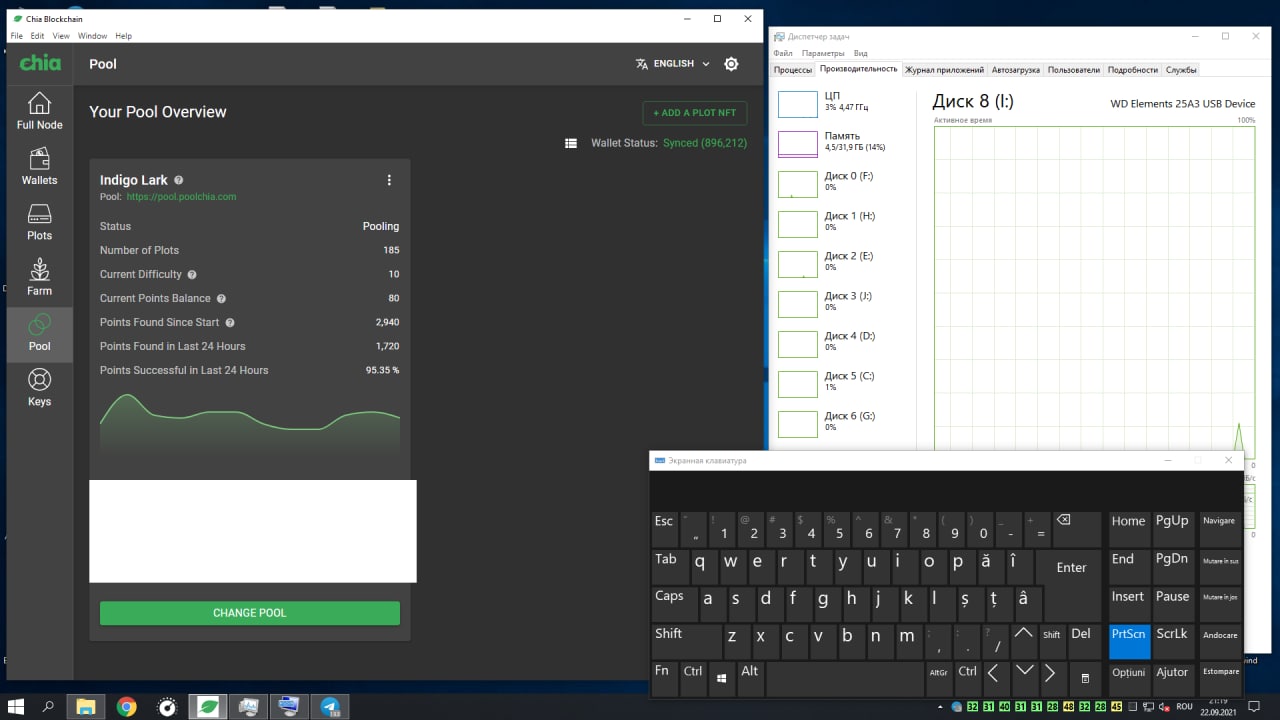This screenshot has width=1280, height=720.
Task: Toggle Alt key on on-screen keyboard
Action: pos(750,678)
